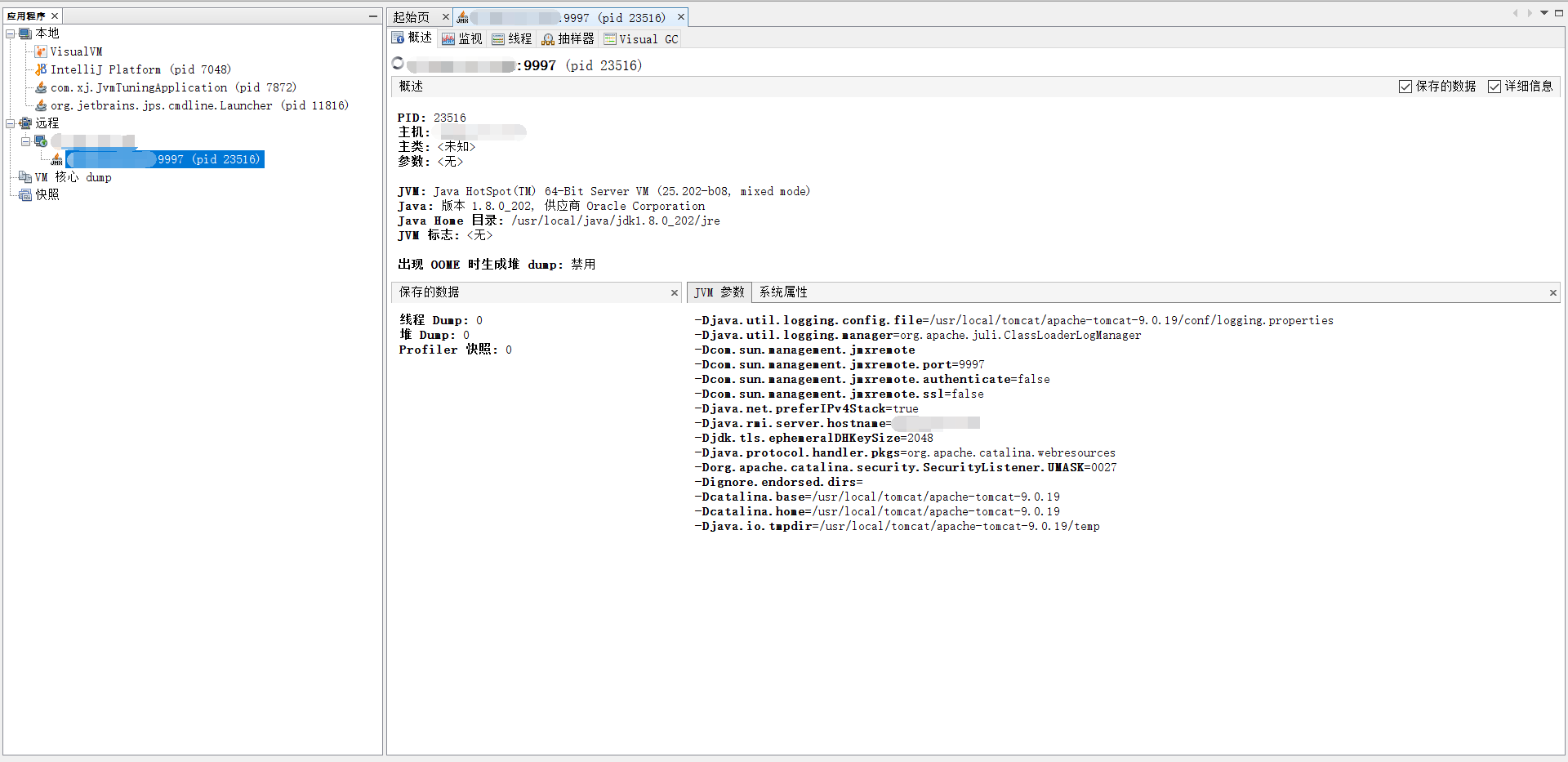Select the VM 核心 dump node
Screen dimensions: 1568x762
point(73,177)
